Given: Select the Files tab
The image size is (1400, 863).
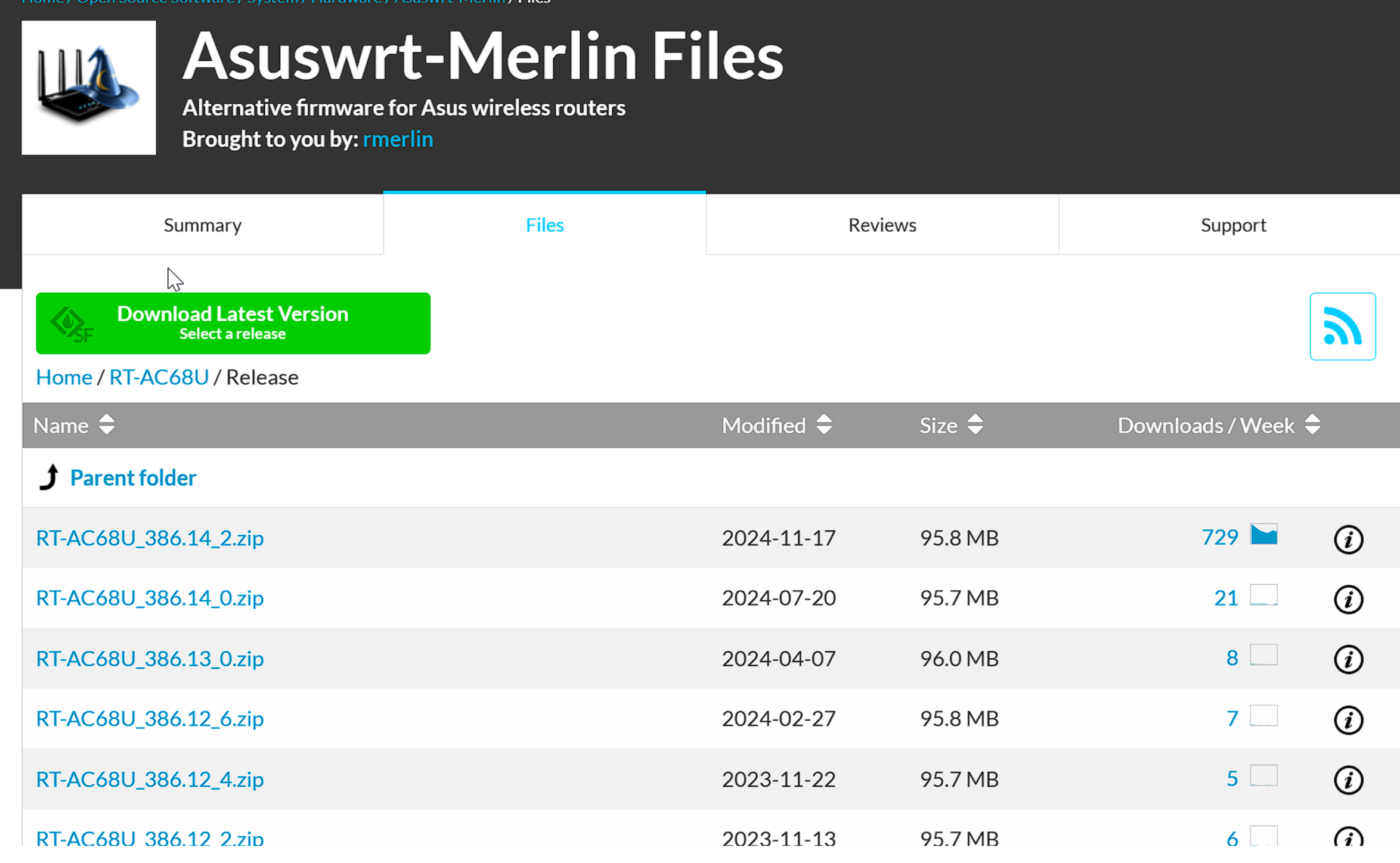Looking at the screenshot, I should 544,225.
